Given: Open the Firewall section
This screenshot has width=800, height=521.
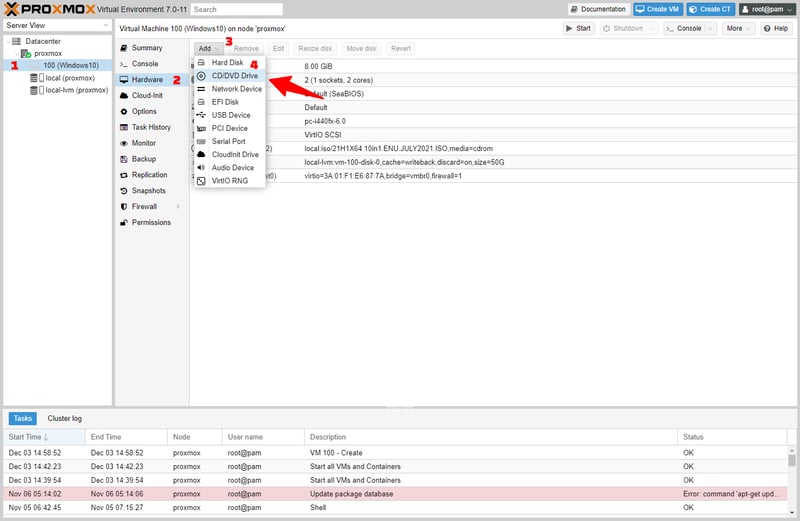Looking at the screenshot, I should (144, 207).
